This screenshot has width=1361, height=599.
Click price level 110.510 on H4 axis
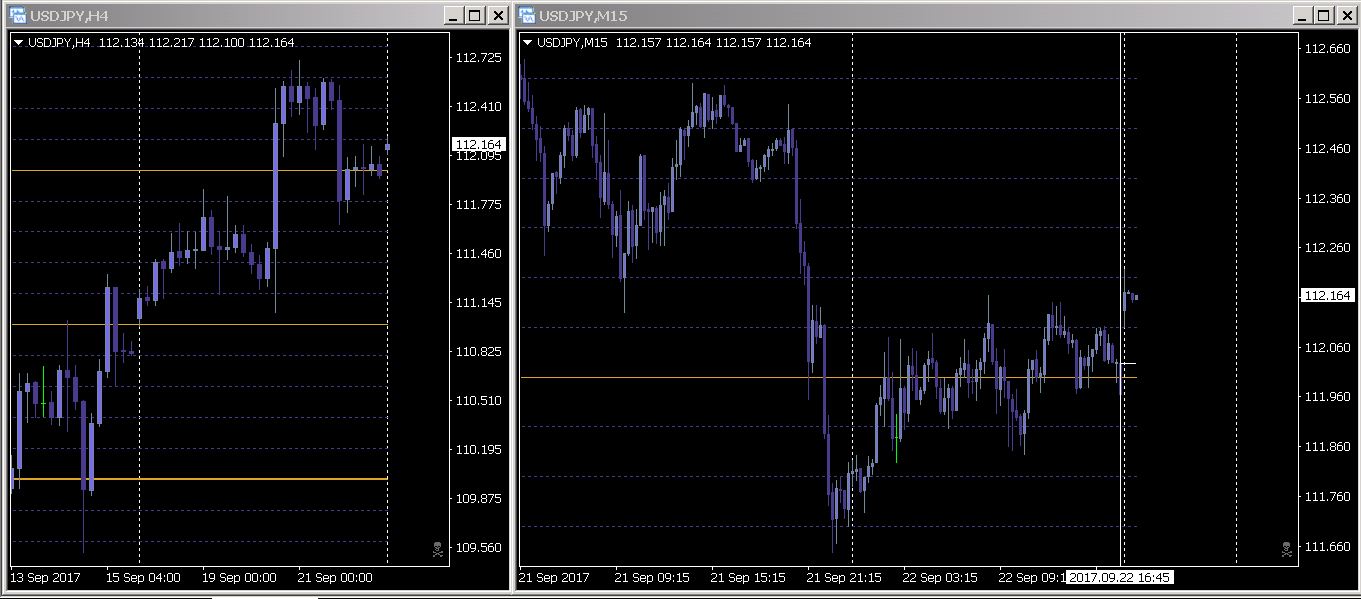tap(479, 400)
